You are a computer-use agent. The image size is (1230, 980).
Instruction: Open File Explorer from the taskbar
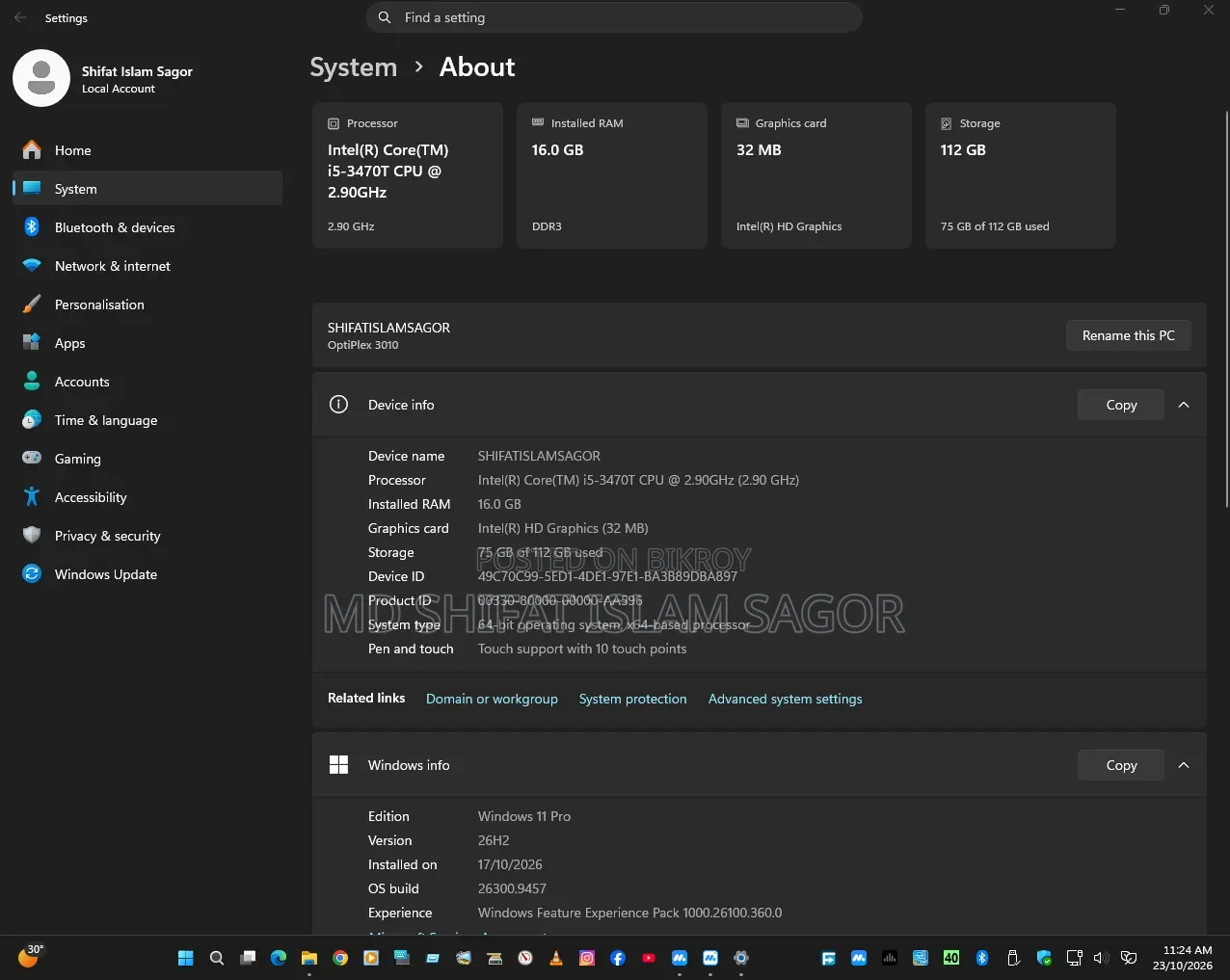point(309,958)
